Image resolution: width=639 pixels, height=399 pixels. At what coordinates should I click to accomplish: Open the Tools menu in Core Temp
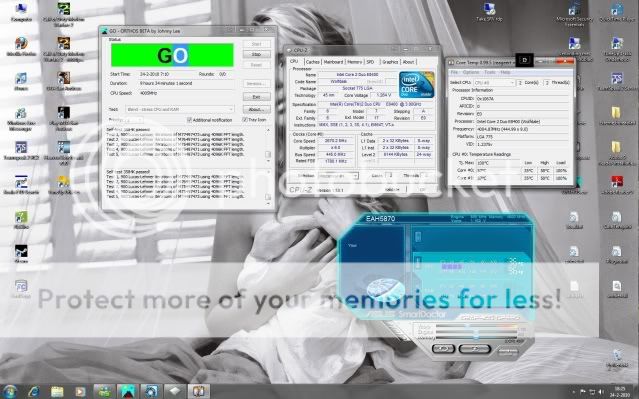click(x=490, y=72)
